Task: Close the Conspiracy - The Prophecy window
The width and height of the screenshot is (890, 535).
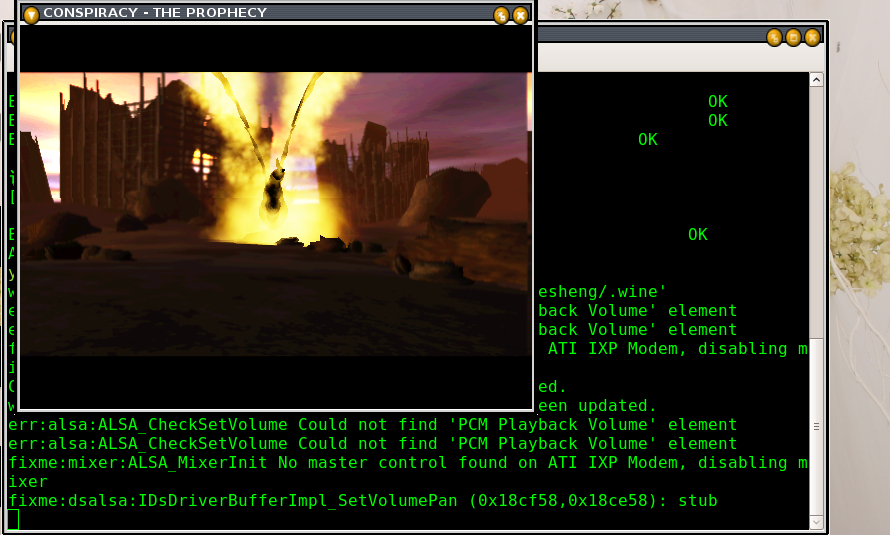Action: click(520, 15)
